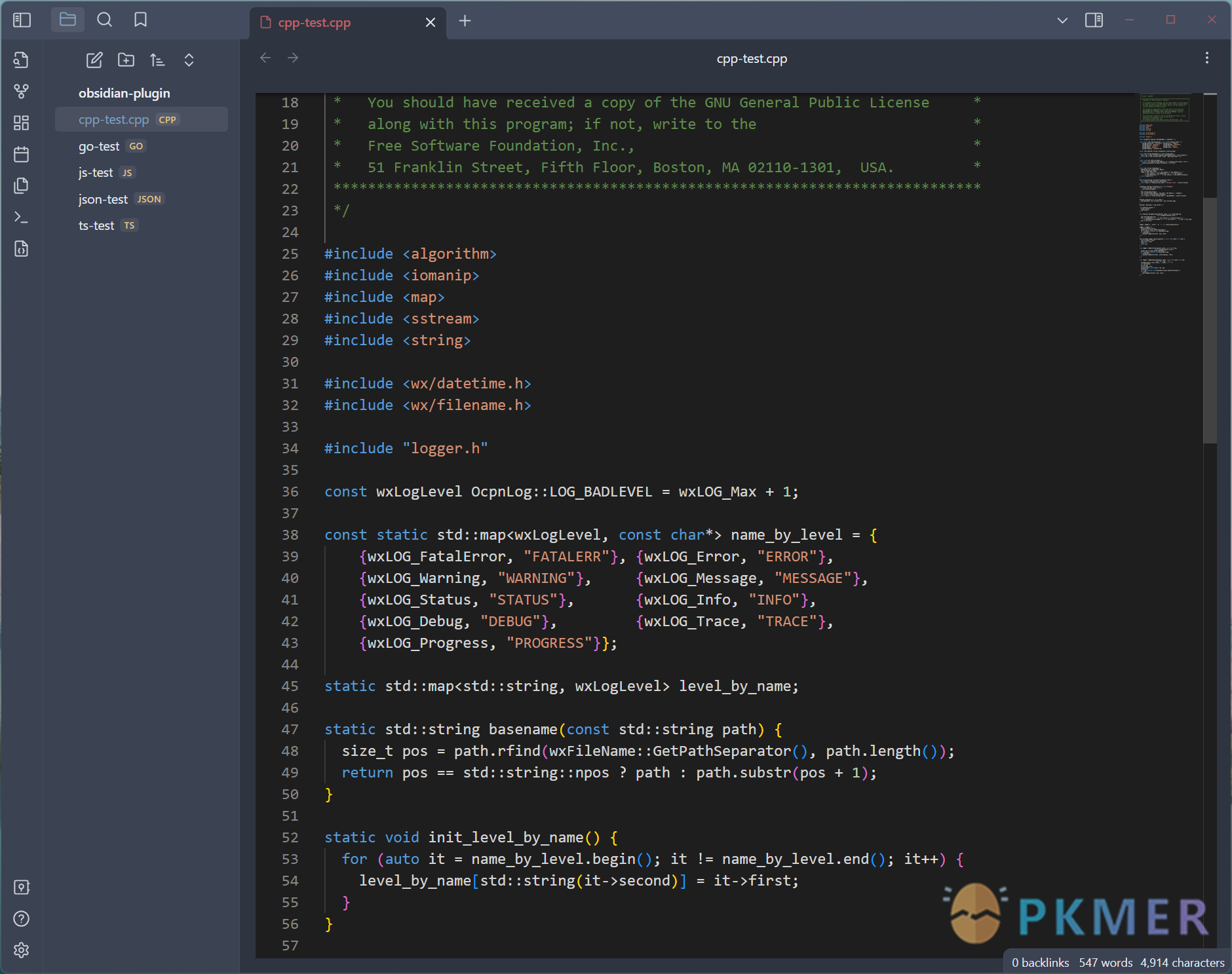Viewport: 1232px width, 974px height.
Task: Open the terminal icon in the ribbon
Action: pyautogui.click(x=20, y=217)
